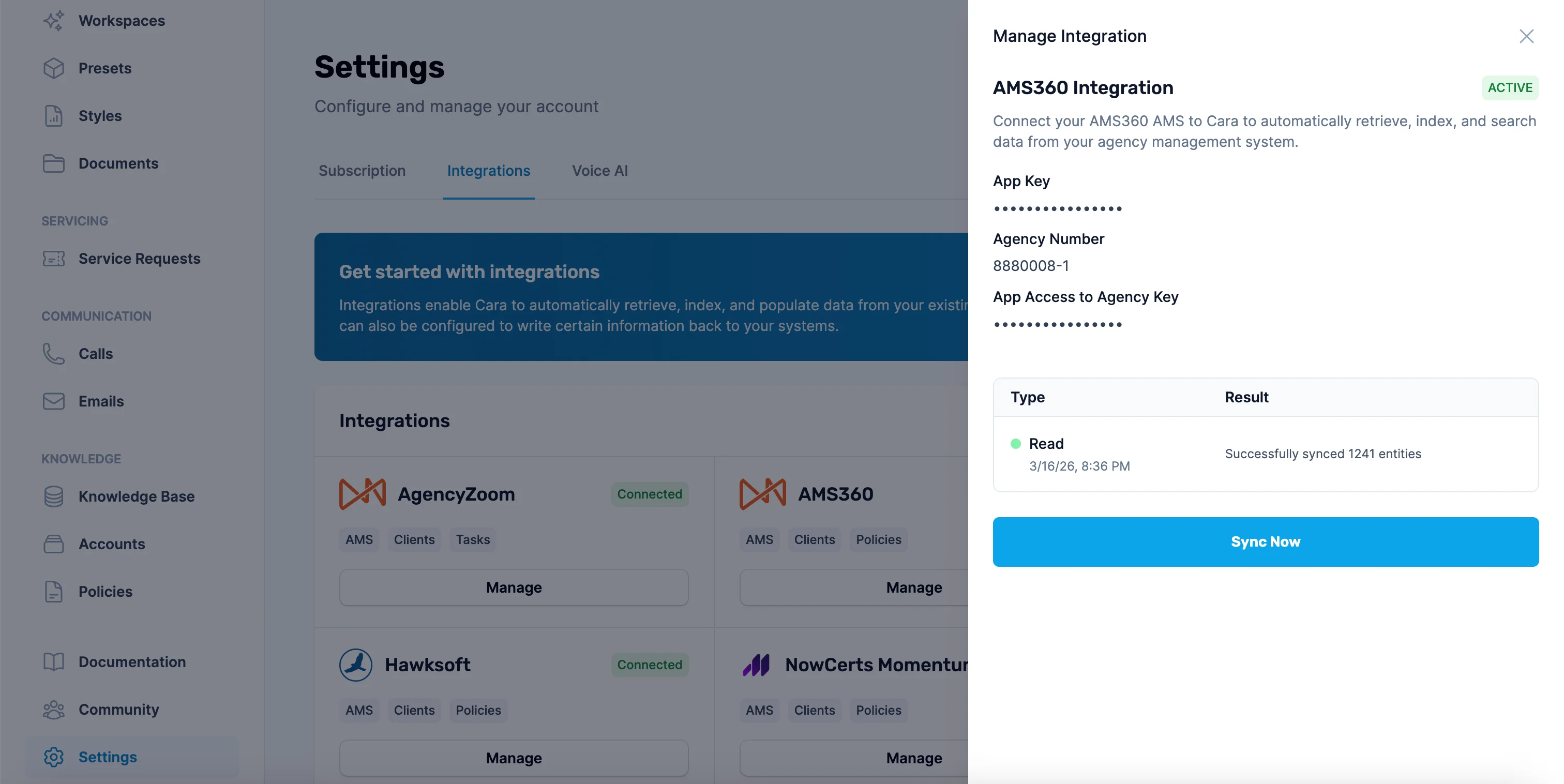Click the green Read status dot

1015,443
